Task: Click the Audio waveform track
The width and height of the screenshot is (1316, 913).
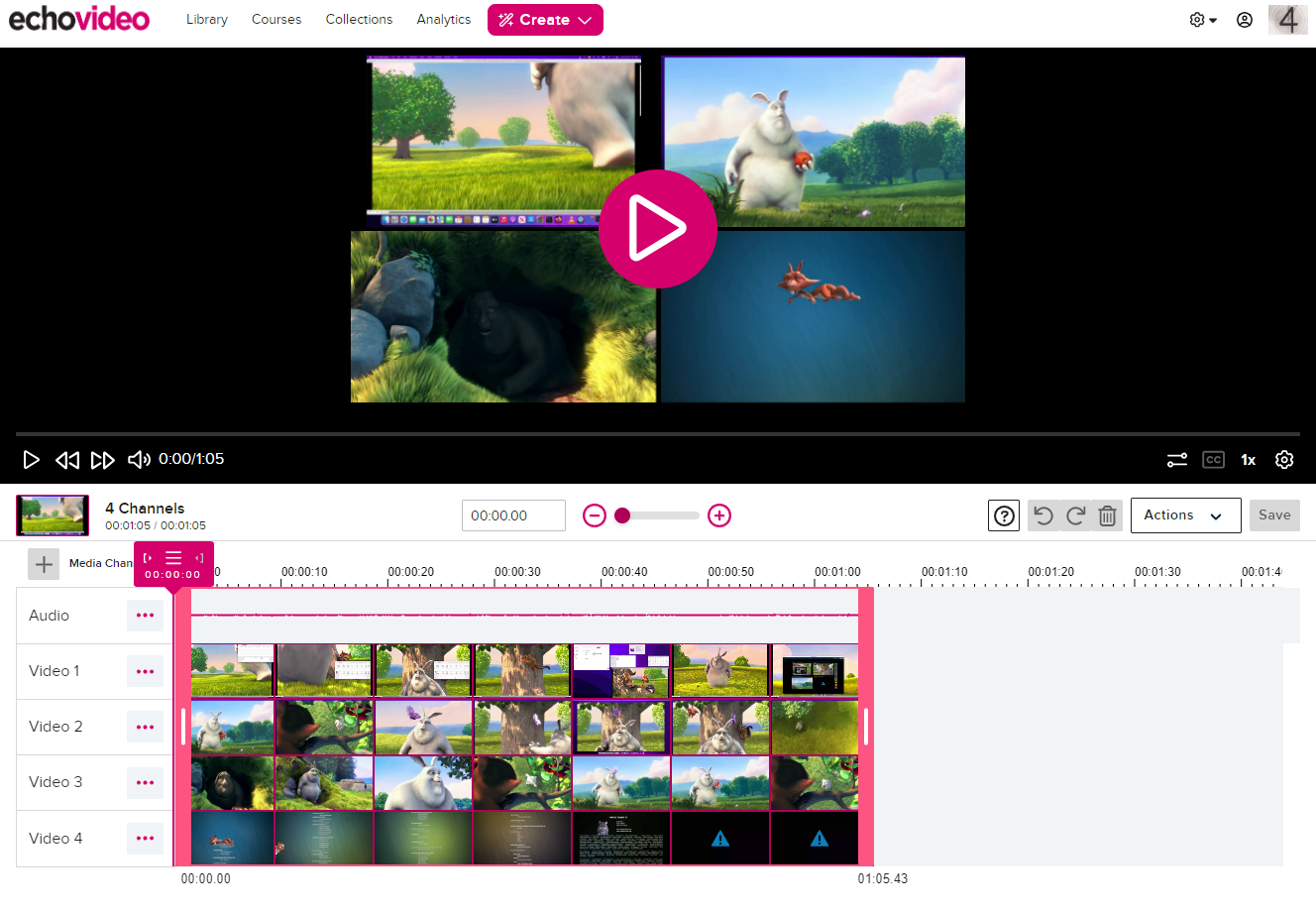Action: (524, 616)
